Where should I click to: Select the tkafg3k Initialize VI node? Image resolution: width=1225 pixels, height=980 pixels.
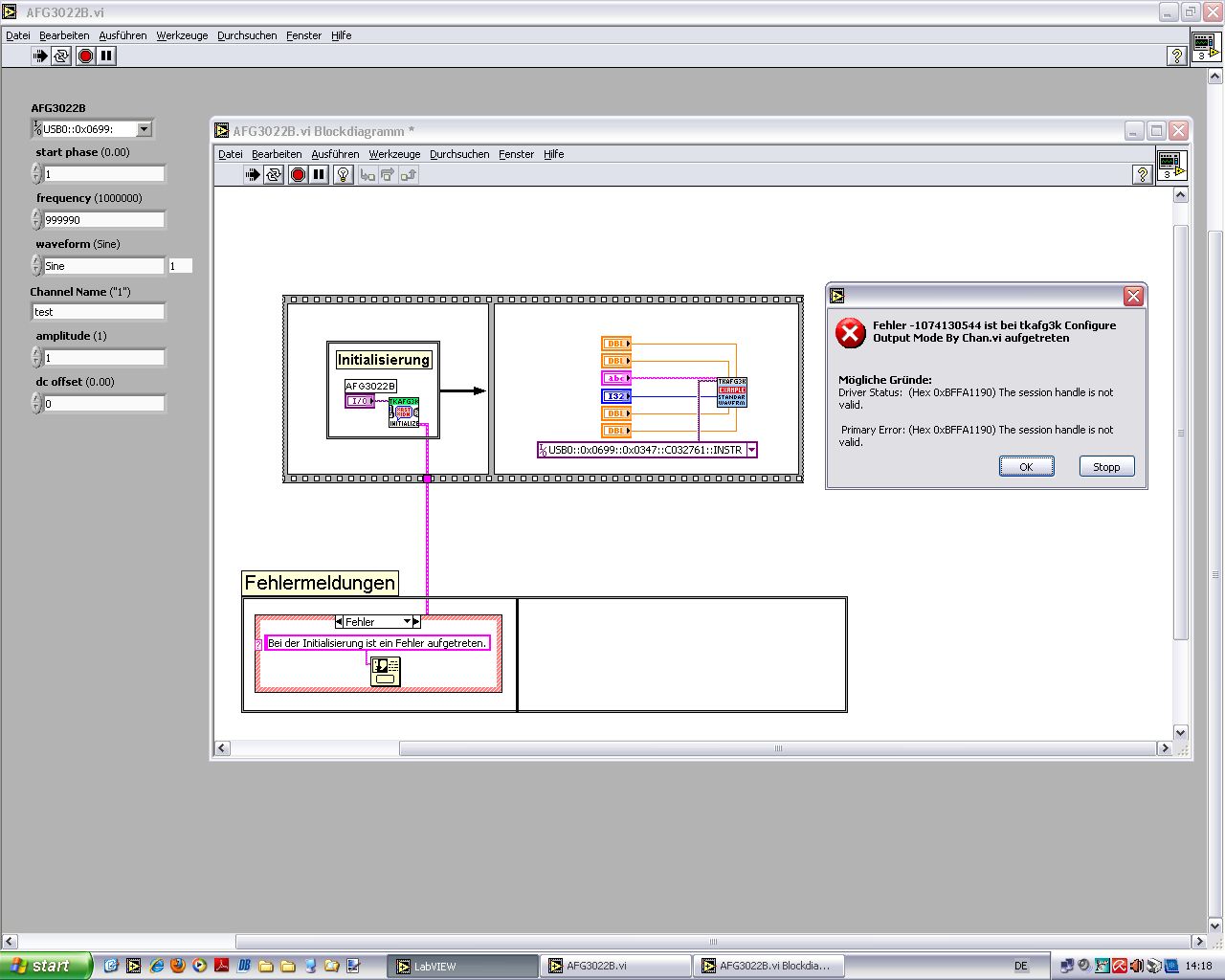(404, 412)
